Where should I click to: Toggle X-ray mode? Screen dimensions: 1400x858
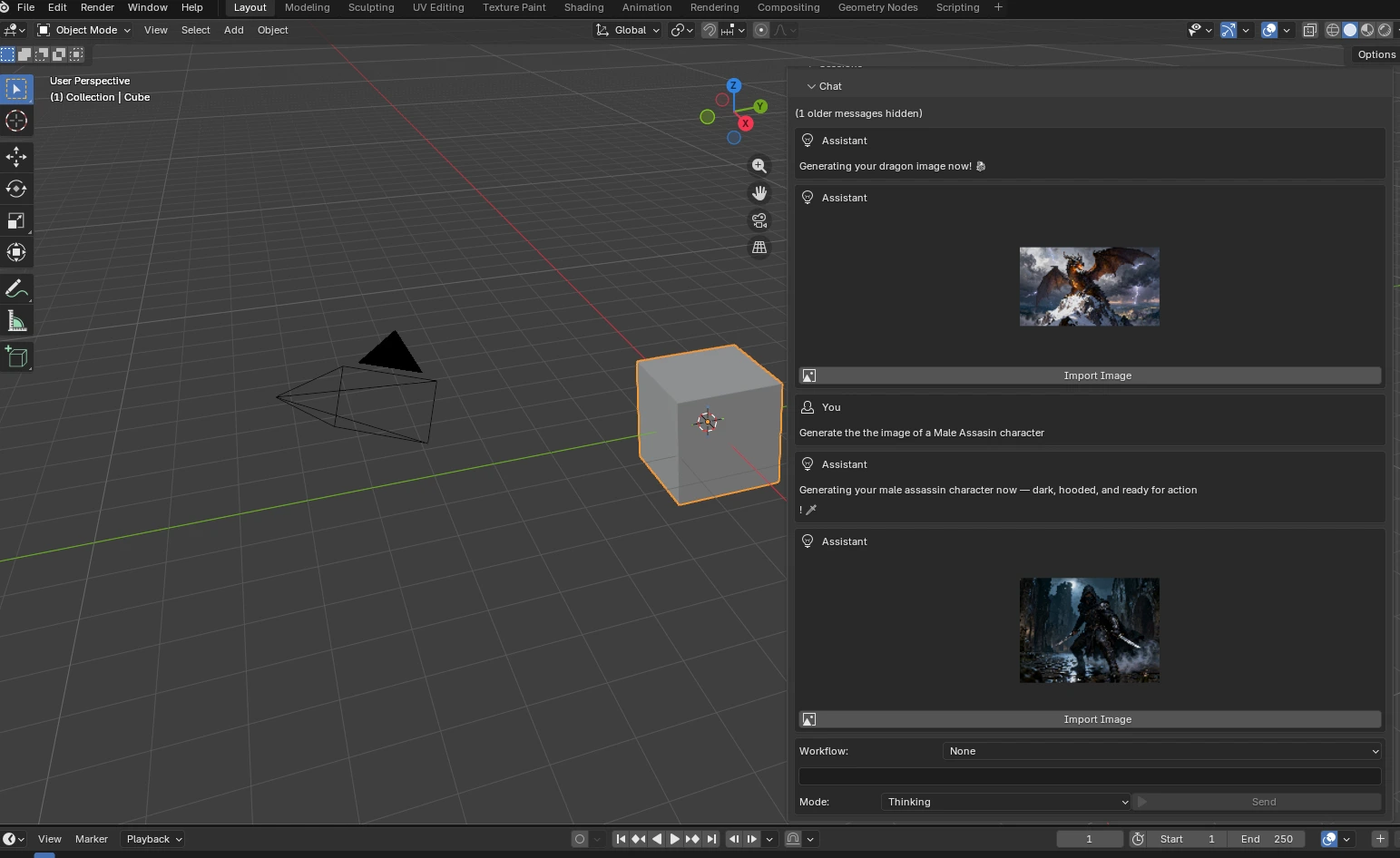tap(1309, 30)
